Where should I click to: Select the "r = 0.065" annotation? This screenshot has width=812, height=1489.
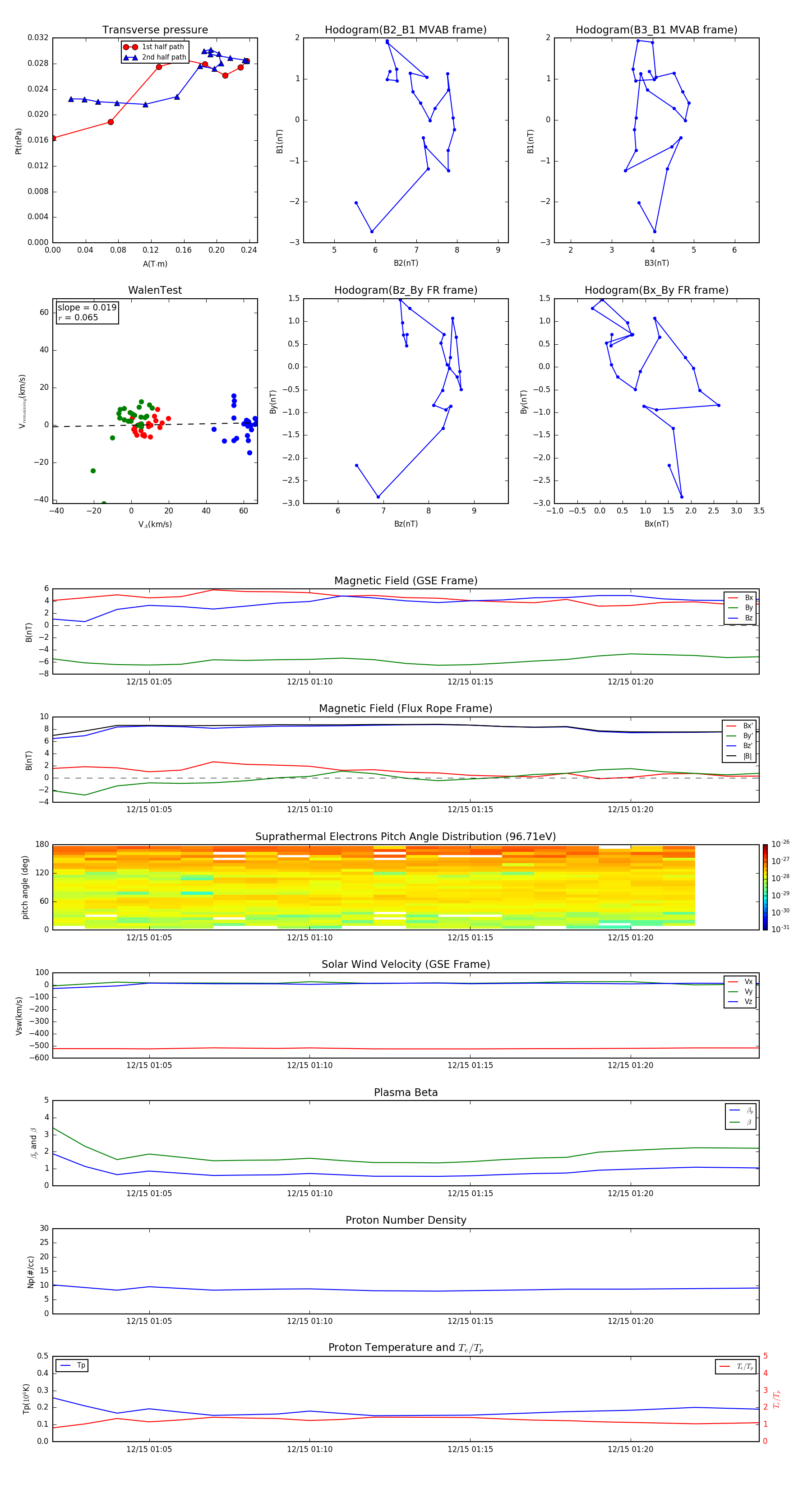78,318
